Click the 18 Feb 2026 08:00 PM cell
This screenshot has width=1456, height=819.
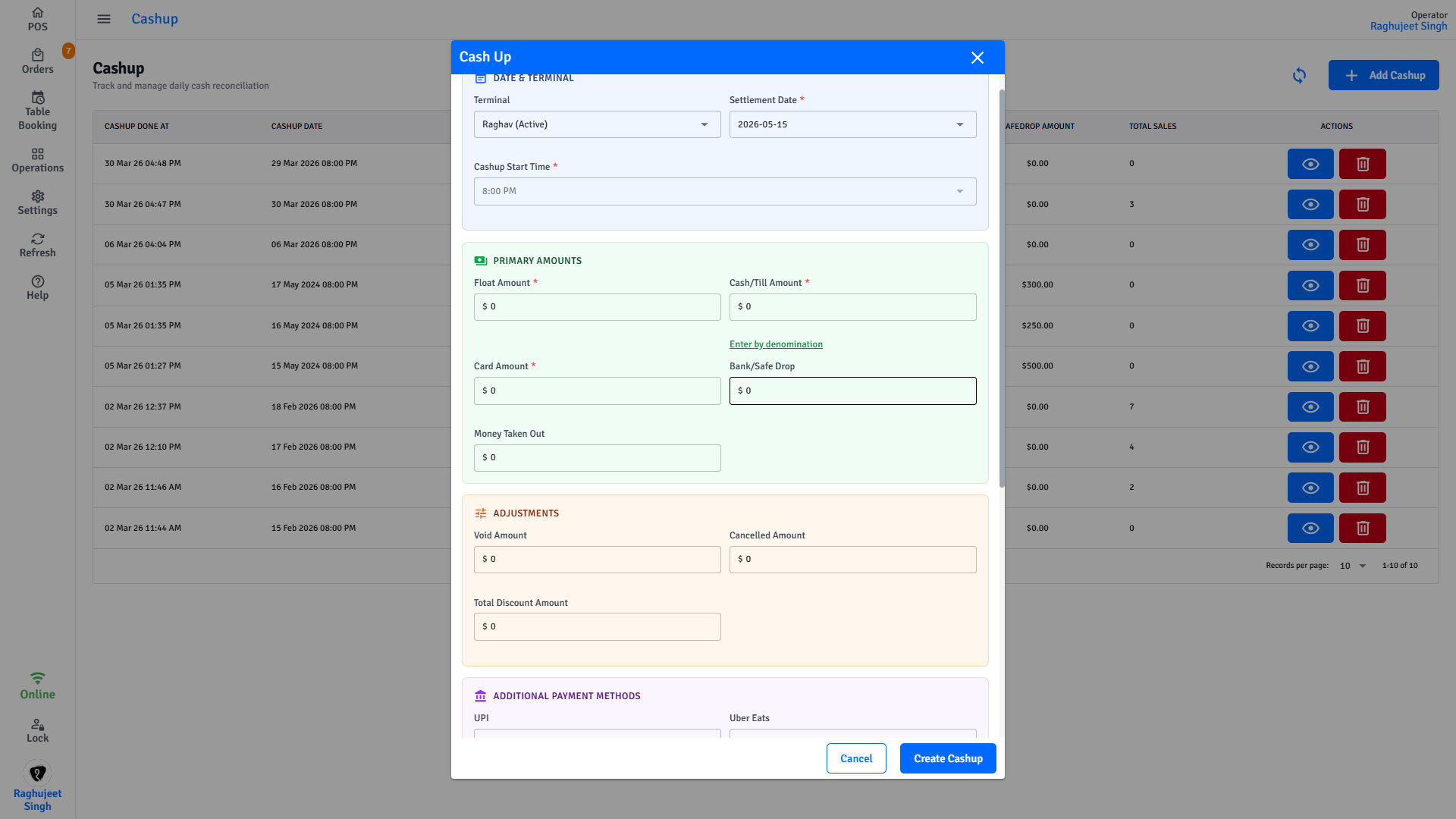[313, 407]
